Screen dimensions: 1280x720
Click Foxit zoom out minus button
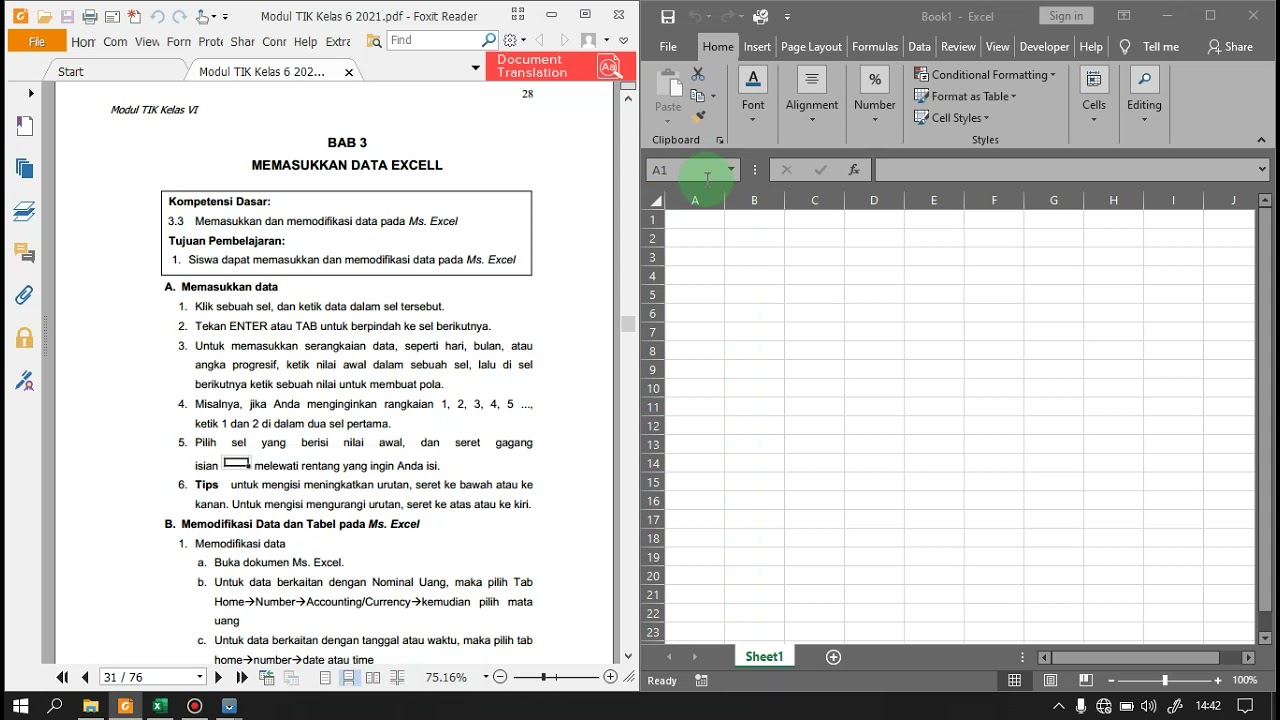500,677
